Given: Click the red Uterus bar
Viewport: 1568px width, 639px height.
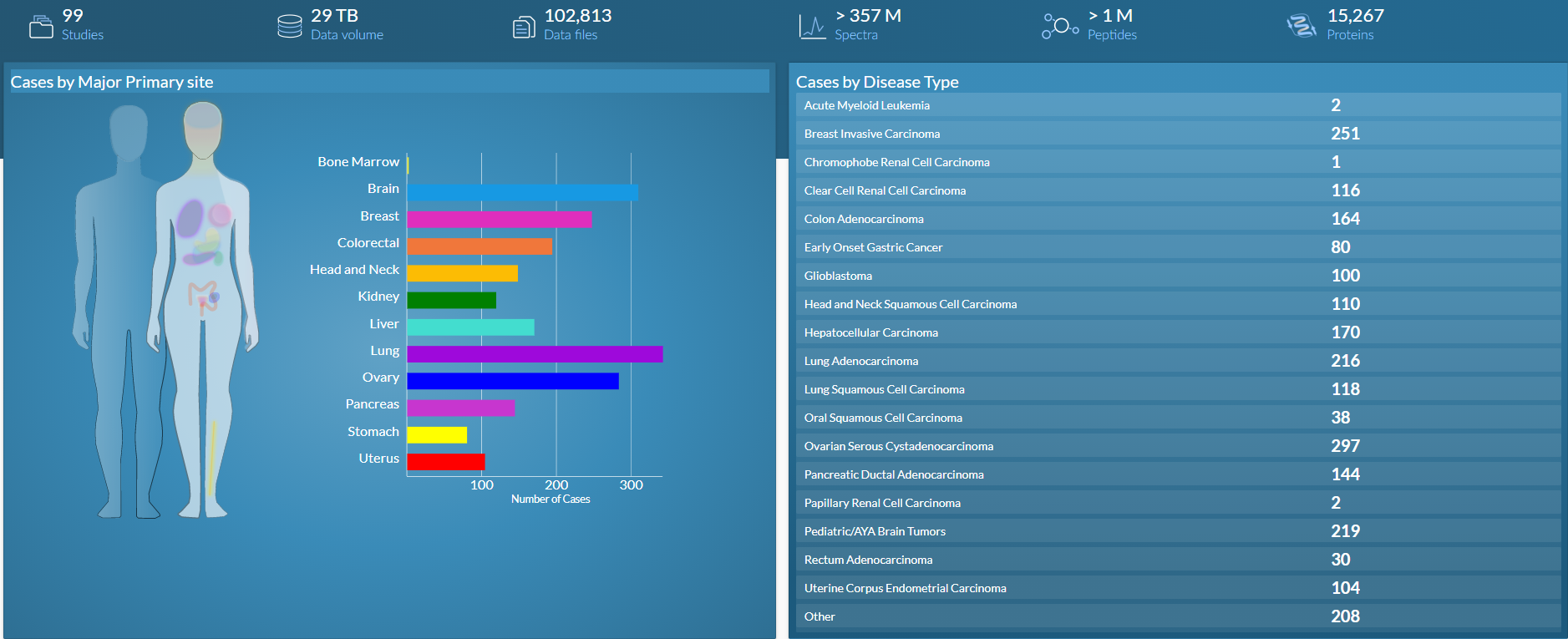Looking at the screenshot, I should pyautogui.click(x=445, y=462).
